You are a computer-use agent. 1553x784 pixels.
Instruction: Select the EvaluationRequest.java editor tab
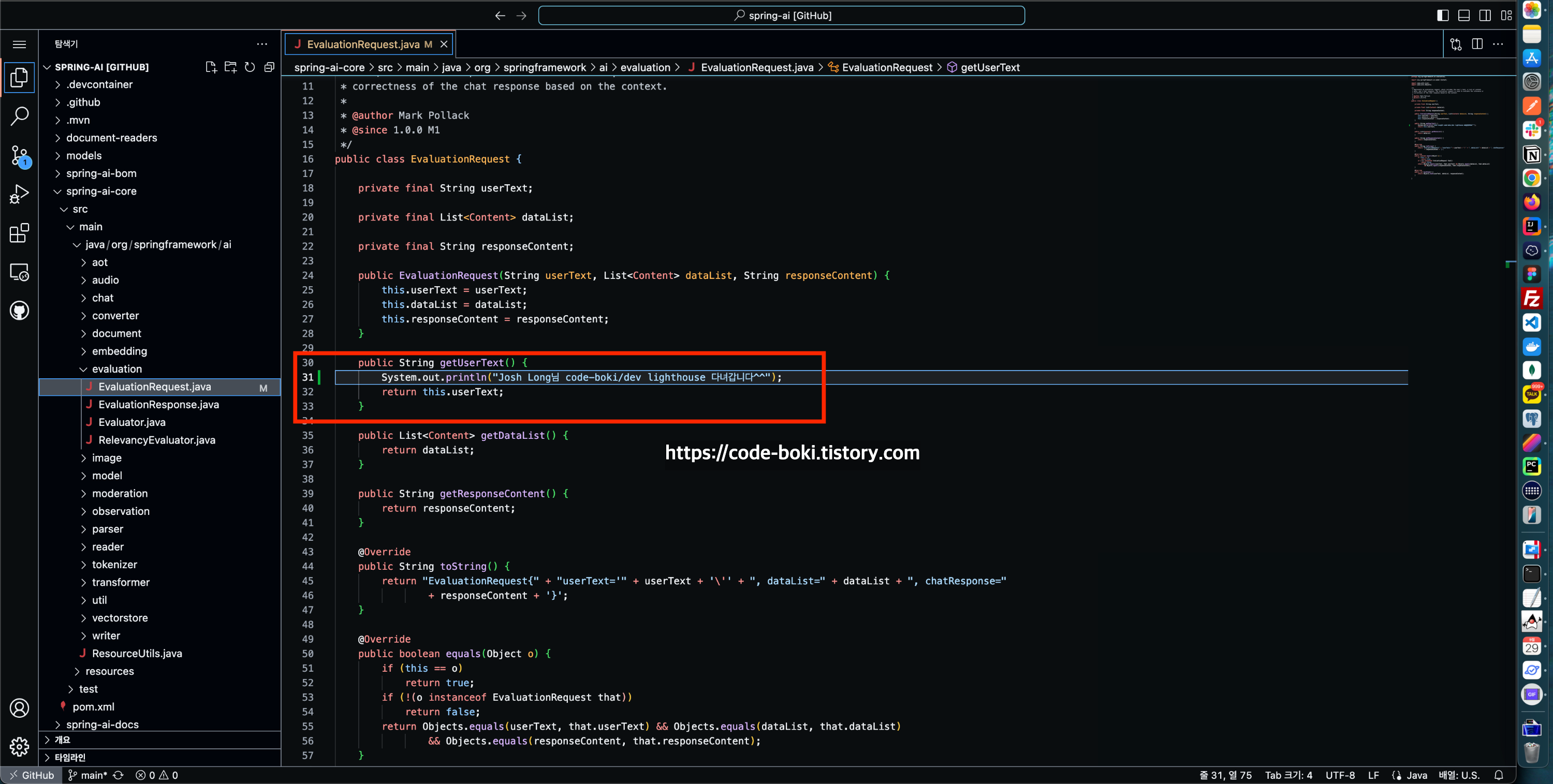tap(363, 44)
